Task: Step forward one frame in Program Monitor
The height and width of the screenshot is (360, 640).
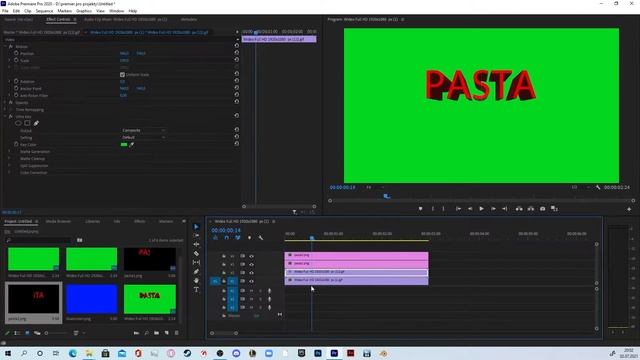Action: (x=493, y=209)
